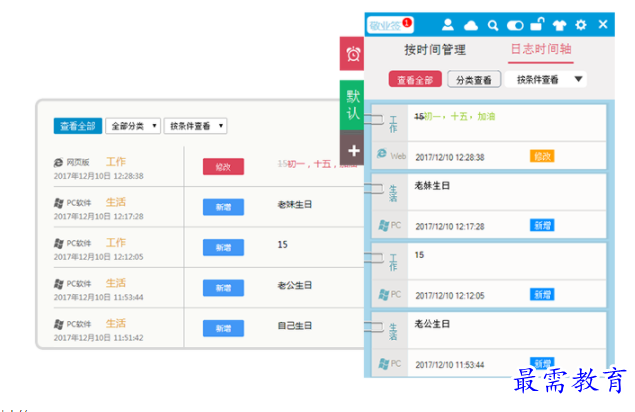Click red 查看全部 button in right panel
The image size is (635, 412).
(x=415, y=79)
